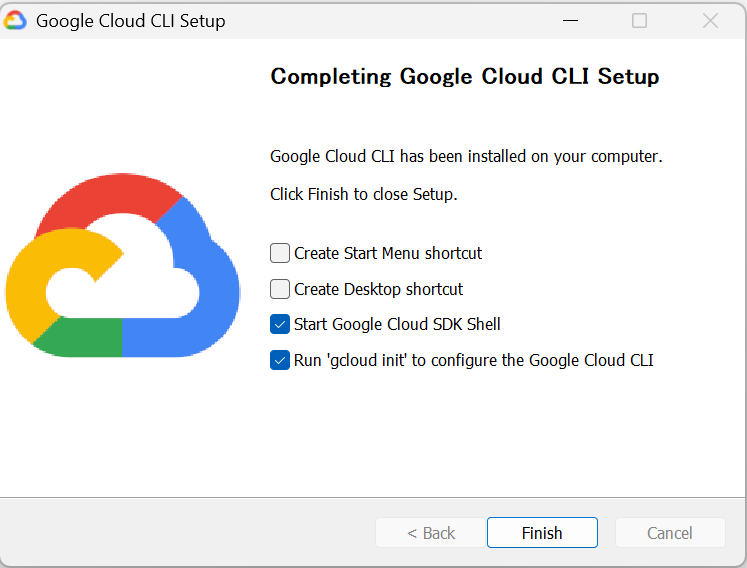The image size is (747, 568).
Task: Click the 'Completing Google Cloud CLI Setup' heading
Action: tap(465, 77)
